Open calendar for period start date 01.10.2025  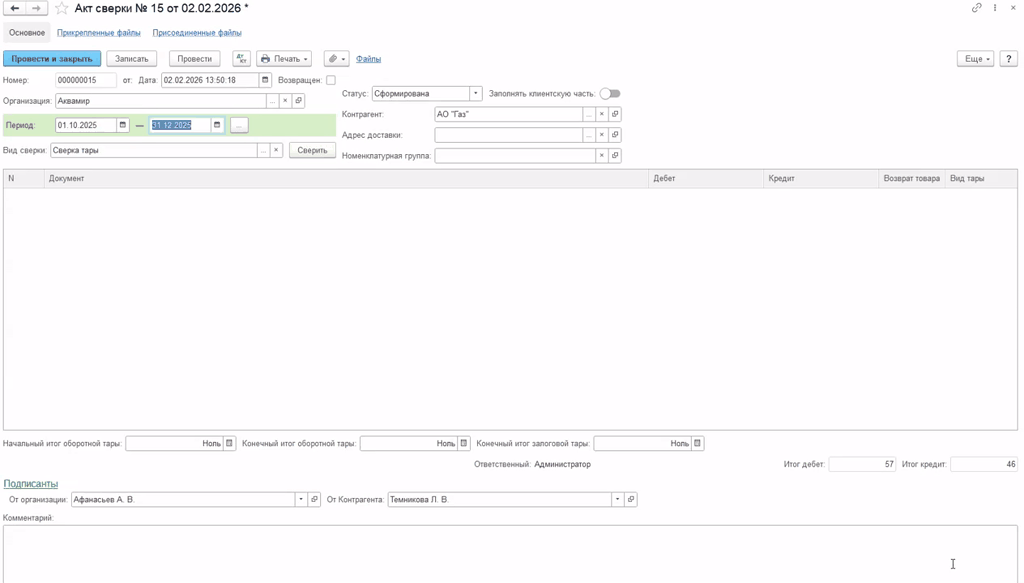123,125
